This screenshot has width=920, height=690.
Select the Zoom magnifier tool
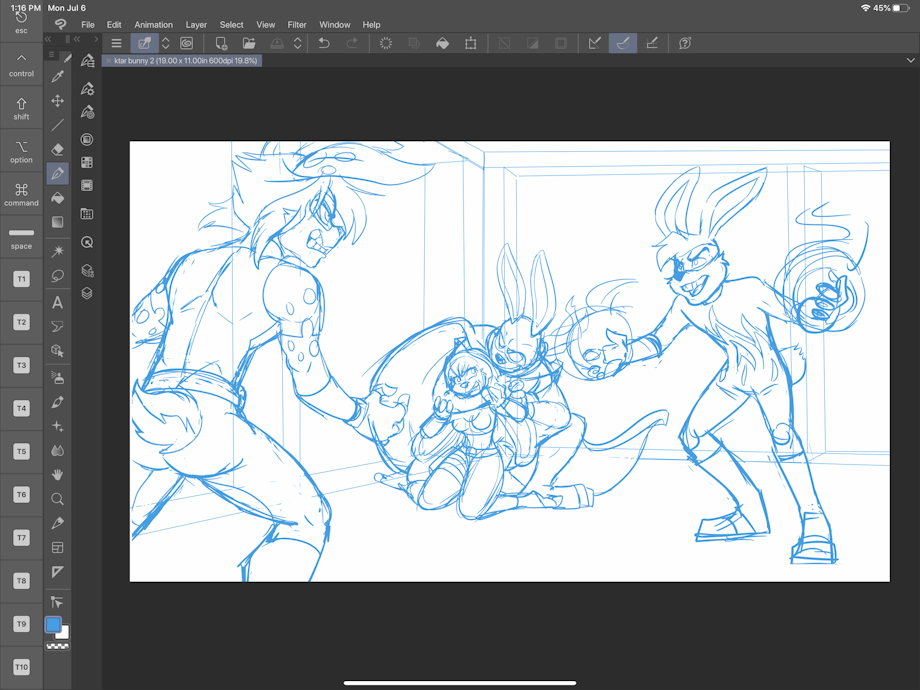pyautogui.click(x=58, y=499)
